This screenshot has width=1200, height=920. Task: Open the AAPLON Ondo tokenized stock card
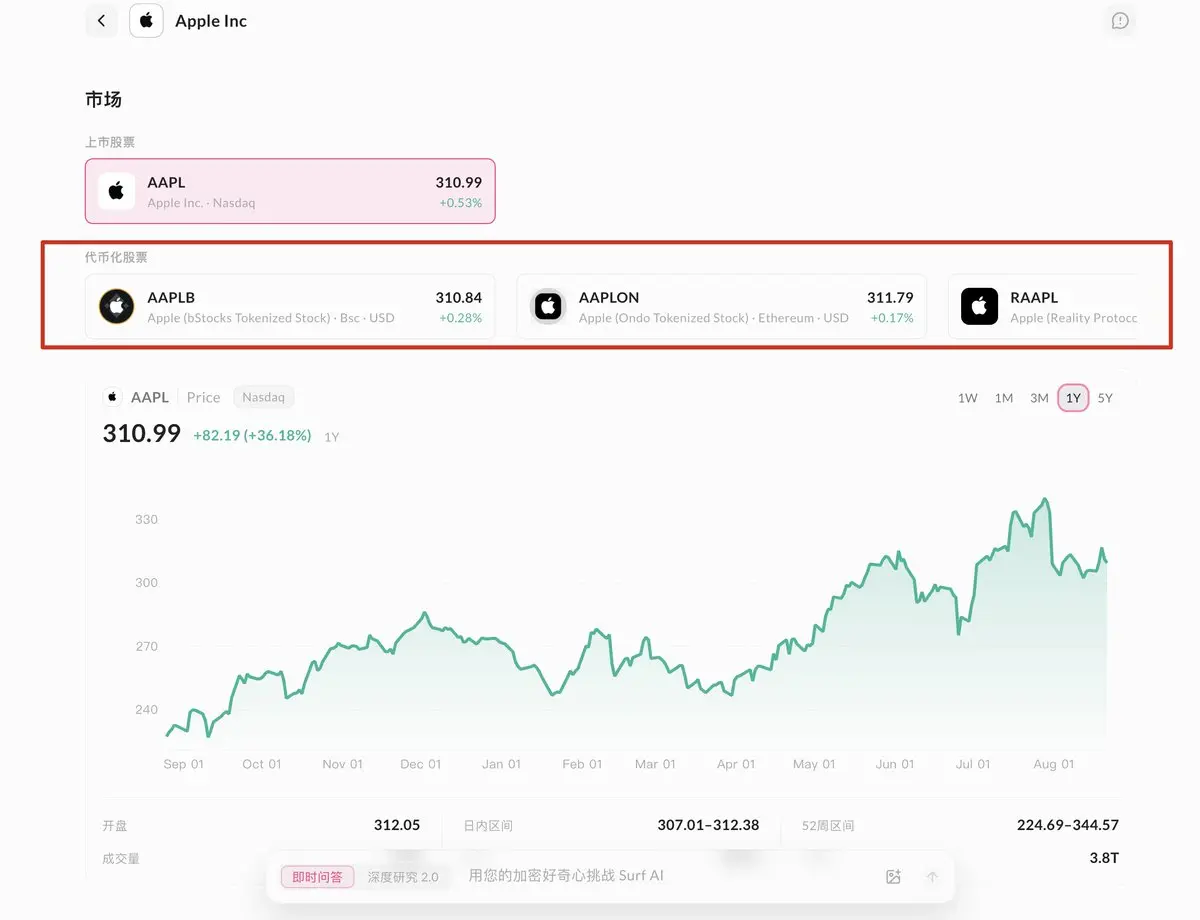721,307
